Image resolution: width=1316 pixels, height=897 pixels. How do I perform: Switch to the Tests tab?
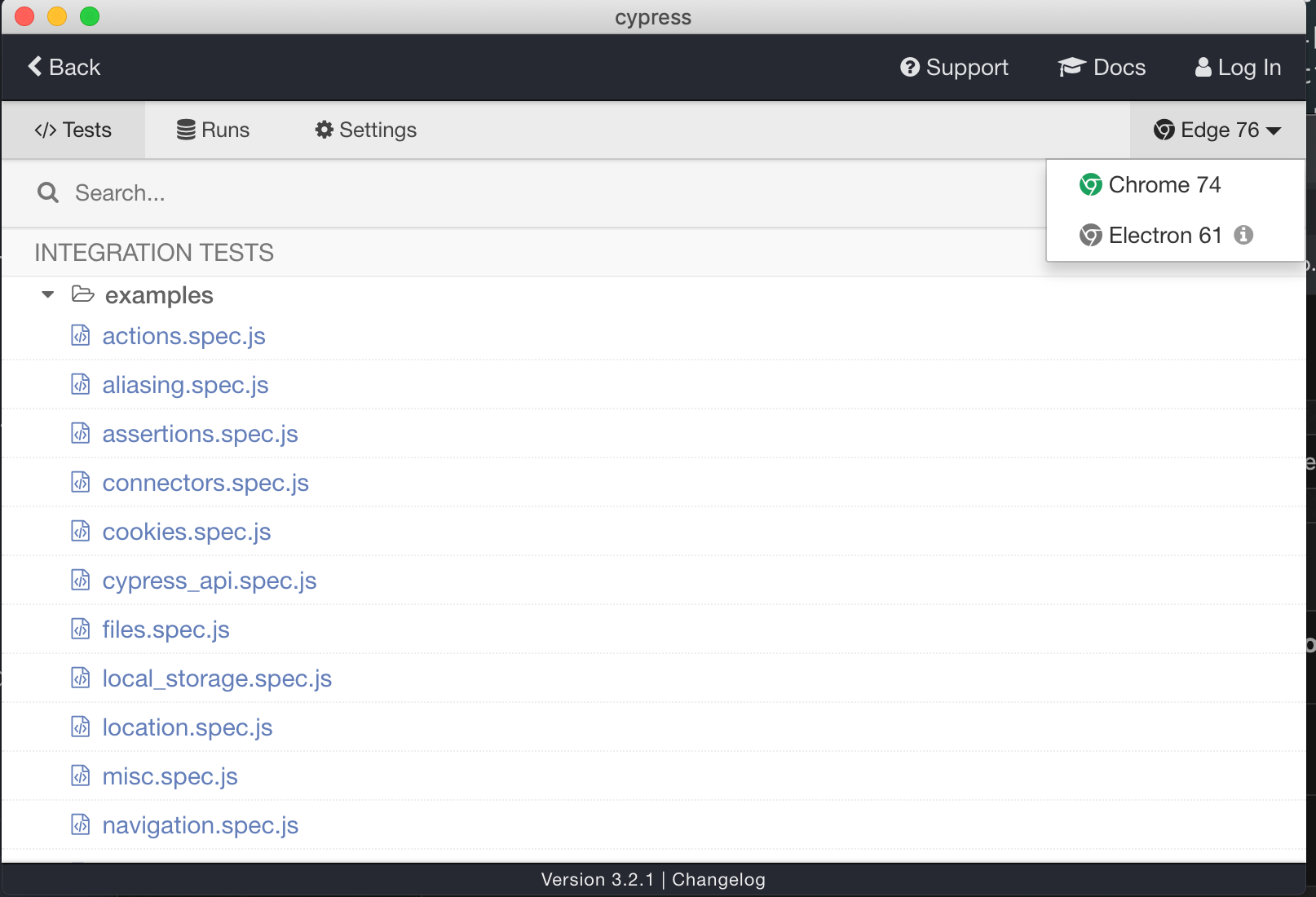click(73, 130)
